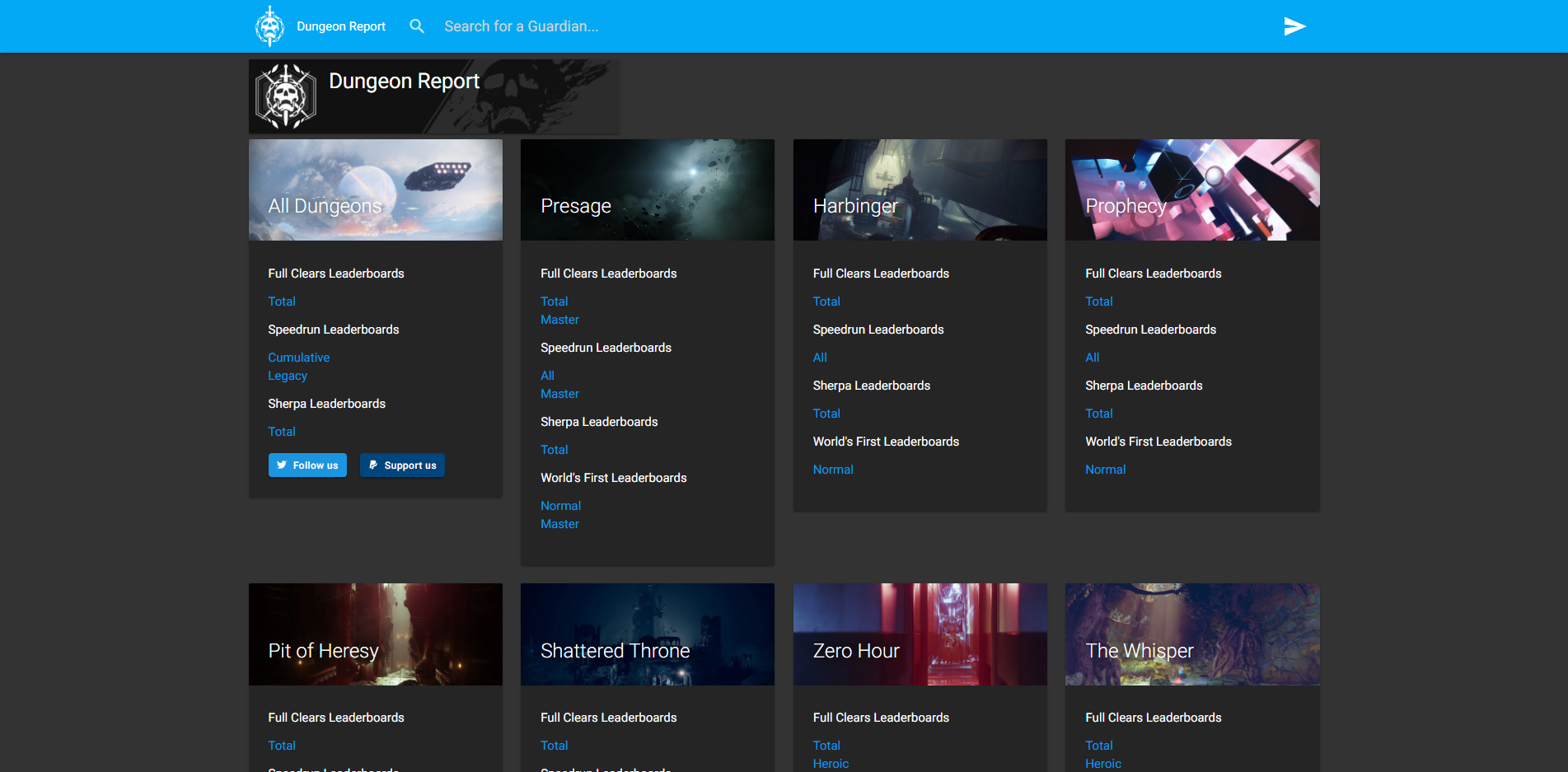Select the Harbinger dungeon banner
This screenshot has height=772, width=1568.
[920, 189]
